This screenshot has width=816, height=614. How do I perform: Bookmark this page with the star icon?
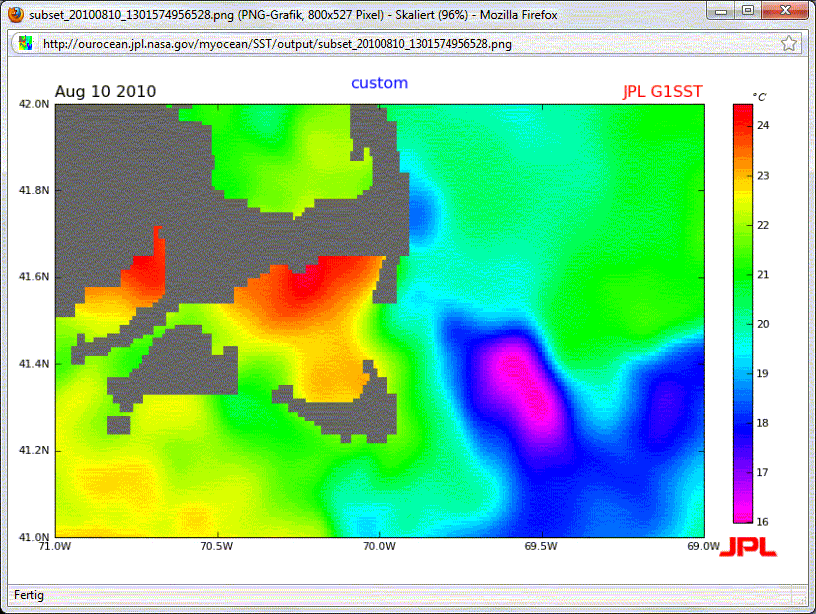coord(788,43)
